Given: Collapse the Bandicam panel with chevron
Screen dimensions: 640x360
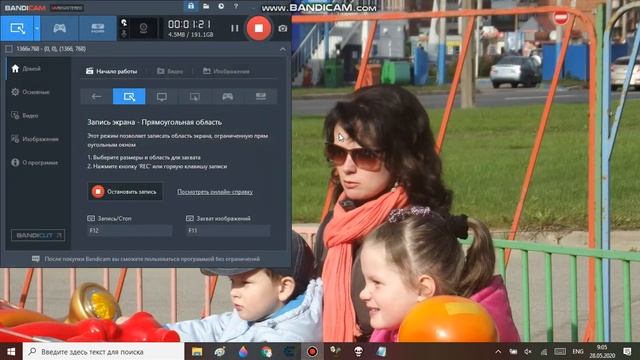Looking at the screenshot, I should click(282, 49).
